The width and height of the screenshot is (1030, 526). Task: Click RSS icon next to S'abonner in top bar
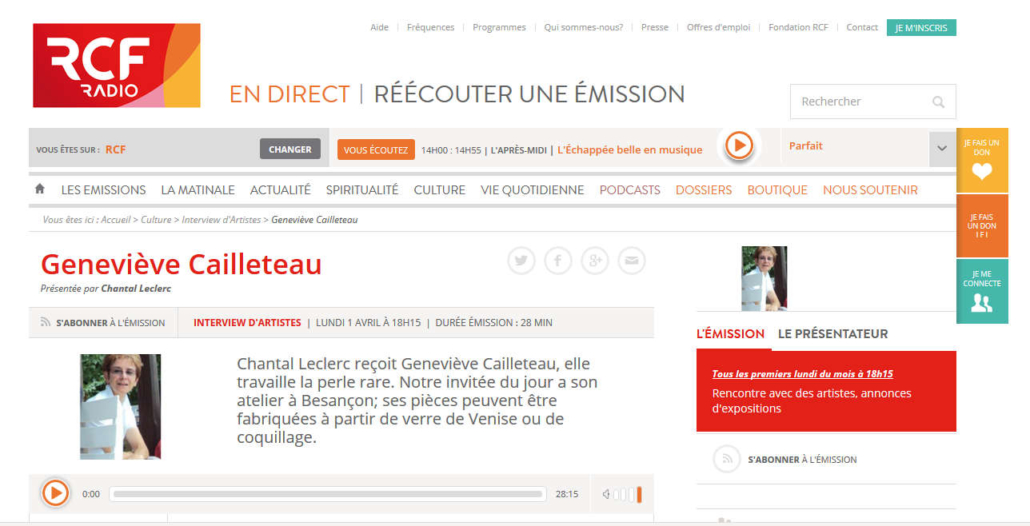pyautogui.click(x=45, y=322)
